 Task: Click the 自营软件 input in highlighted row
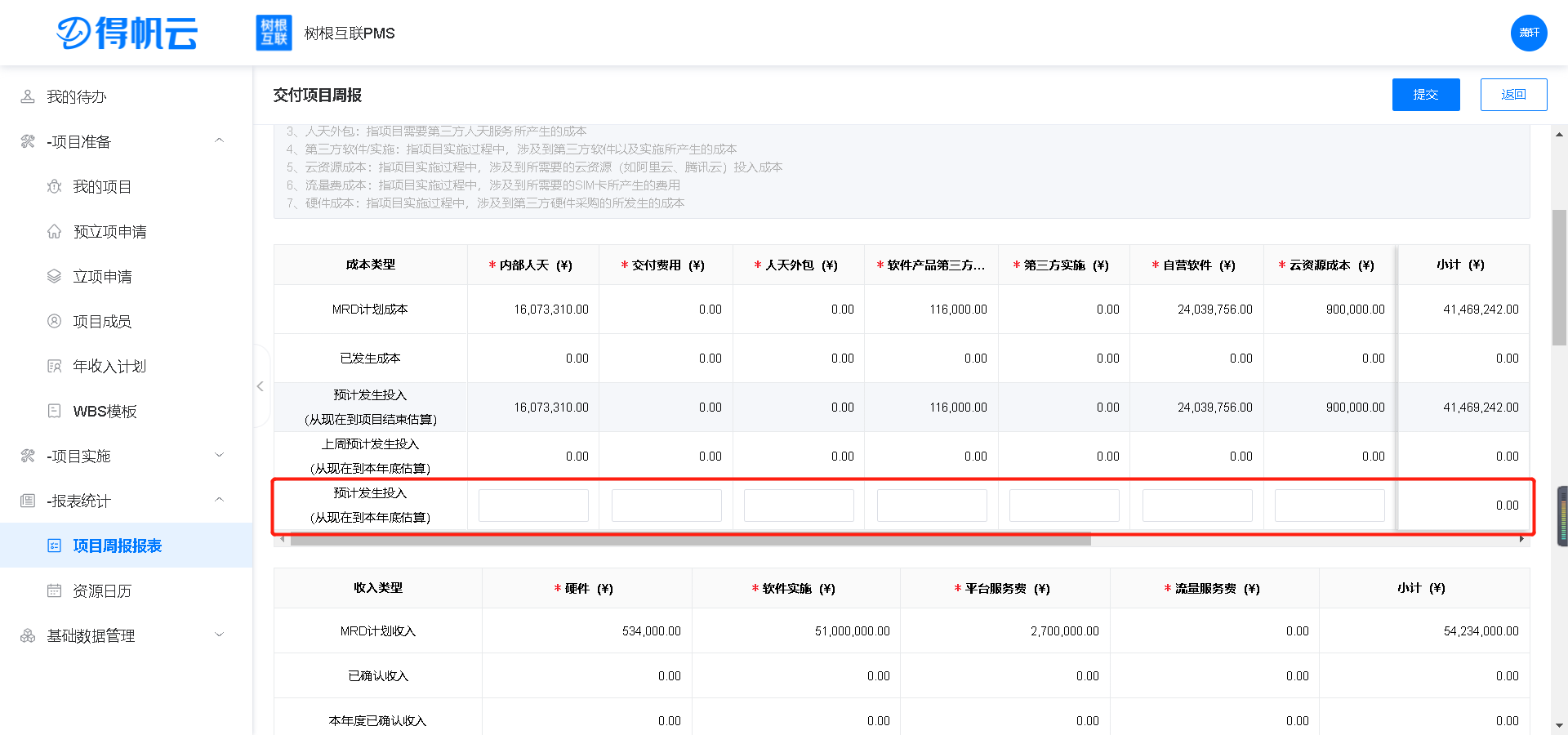click(1197, 506)
